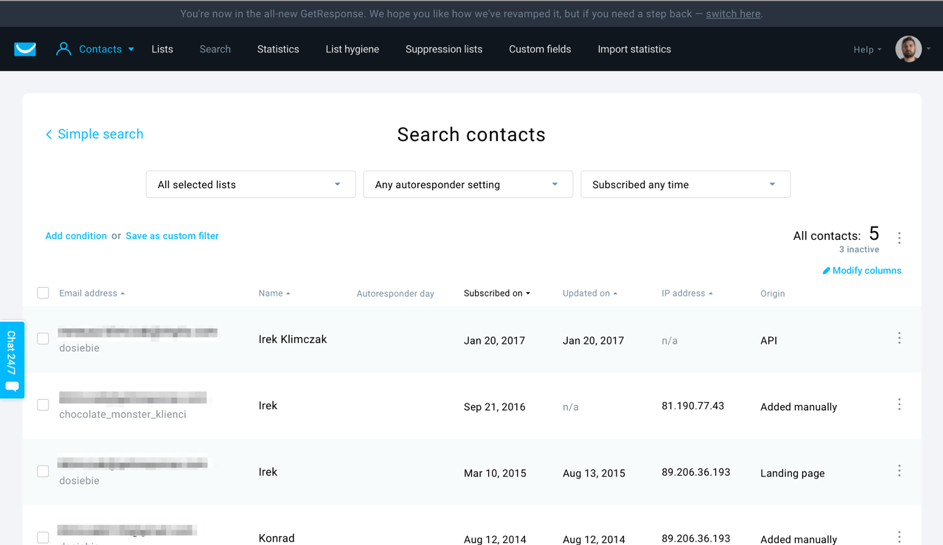Open the Chat 24/7 side widget
The height and width of the screenshot is (545, 943).
click(x=12, y=359)
